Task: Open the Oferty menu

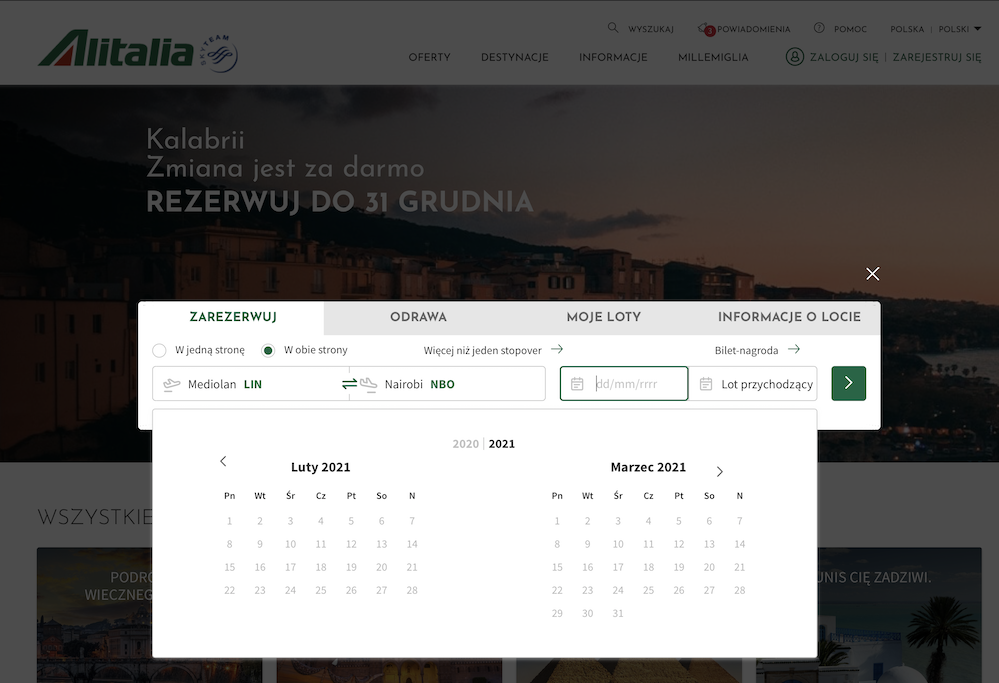Action: tap(429, 57)
